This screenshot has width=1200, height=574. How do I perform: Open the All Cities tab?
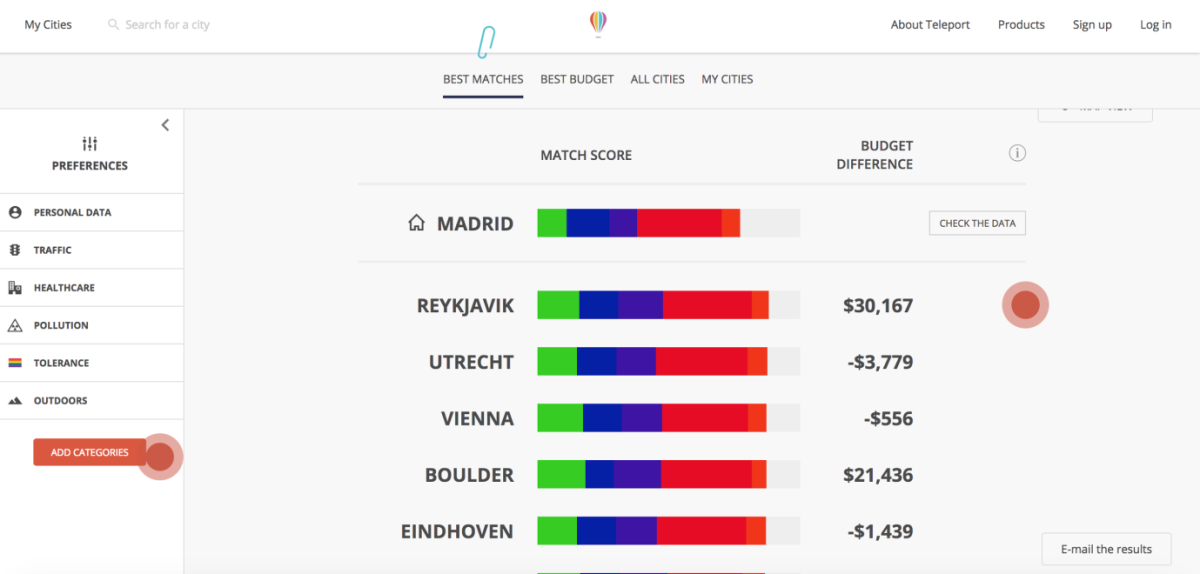[657, 79]
